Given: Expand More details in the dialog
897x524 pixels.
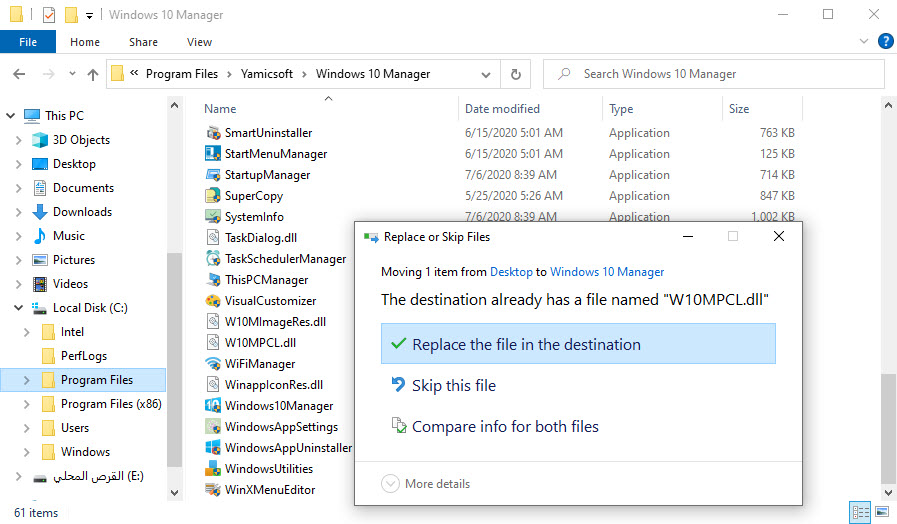Looking at the screenshot, I should tap(426, 484).
